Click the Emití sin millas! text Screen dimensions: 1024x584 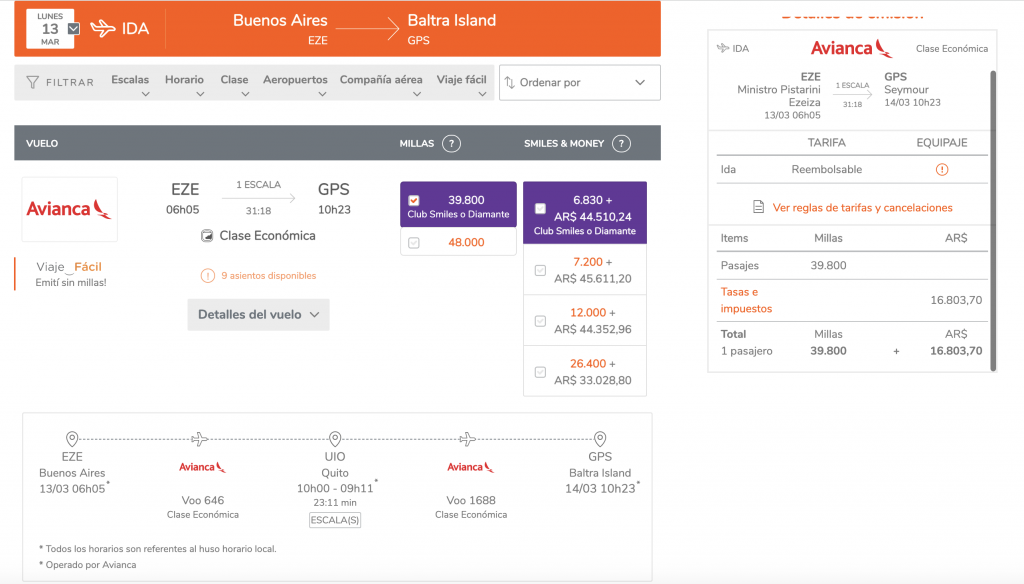pos(71,283)
